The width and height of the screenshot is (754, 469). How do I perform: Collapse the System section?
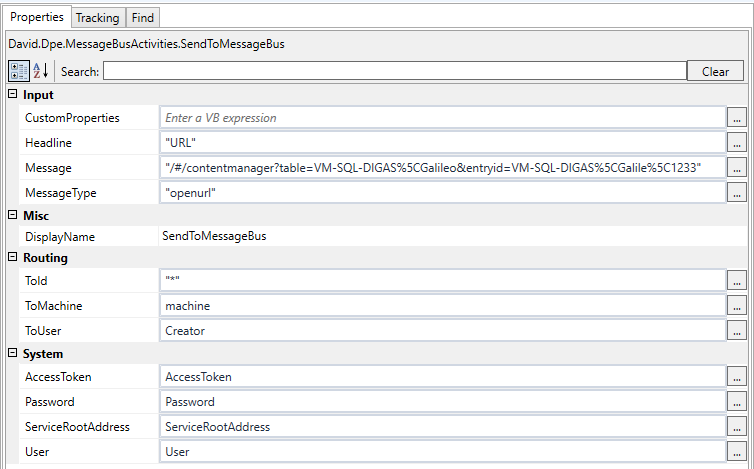coord(12,354)
